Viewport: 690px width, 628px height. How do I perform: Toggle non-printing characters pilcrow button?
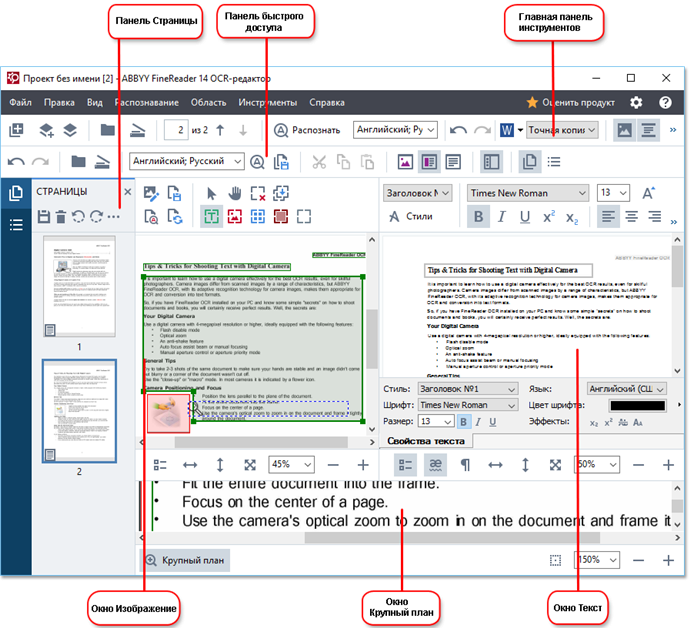click(465, 465)
